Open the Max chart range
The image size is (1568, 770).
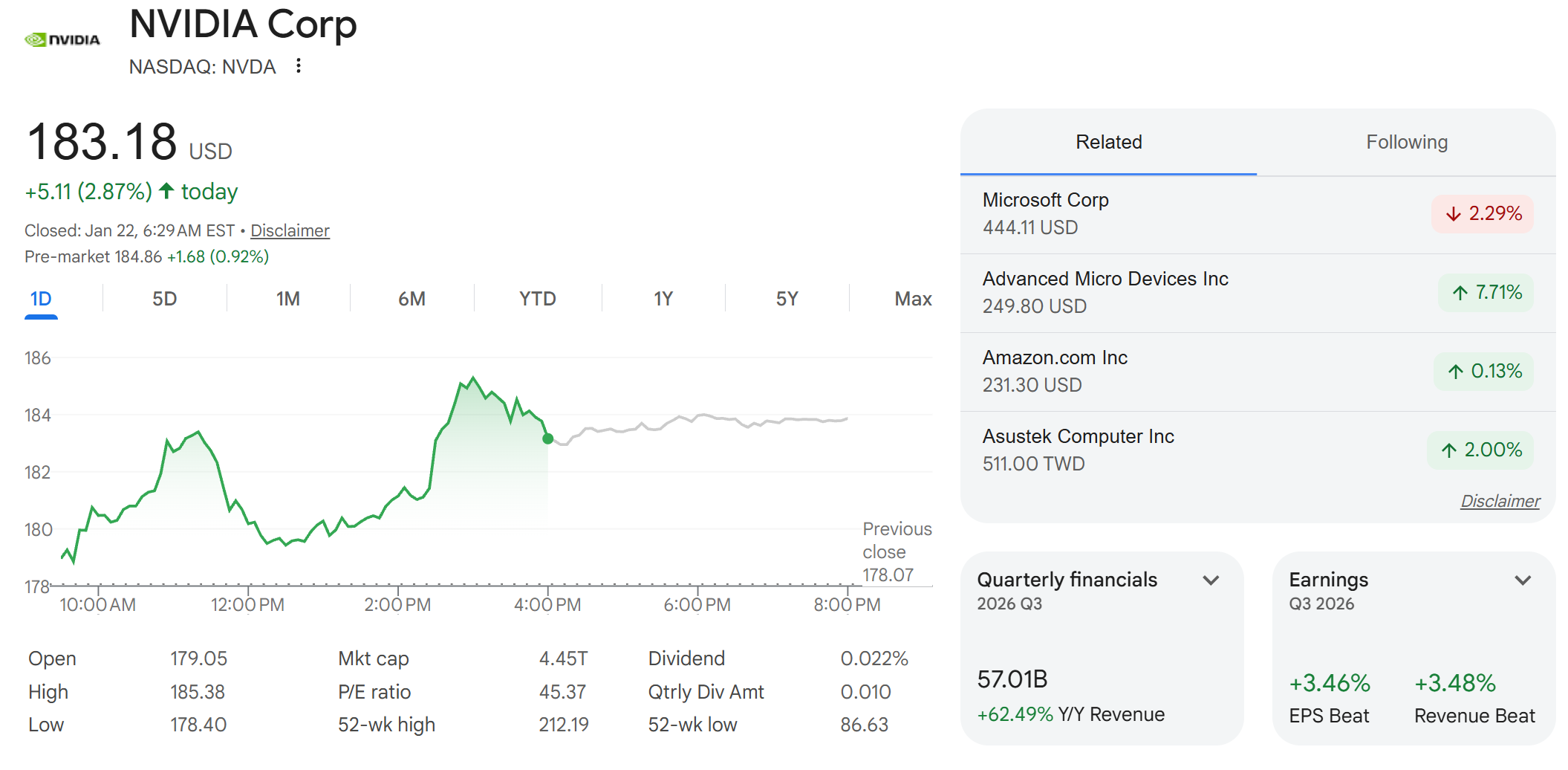coord(911,298)
